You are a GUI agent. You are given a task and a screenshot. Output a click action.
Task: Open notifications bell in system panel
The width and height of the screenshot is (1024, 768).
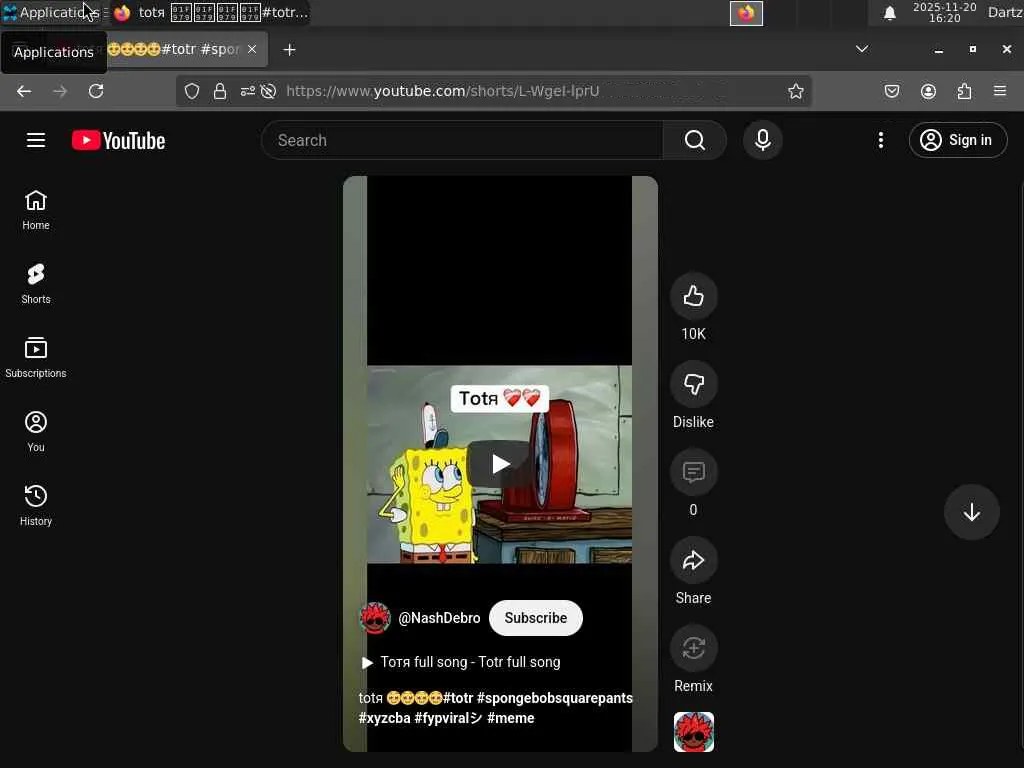[889, 13]
